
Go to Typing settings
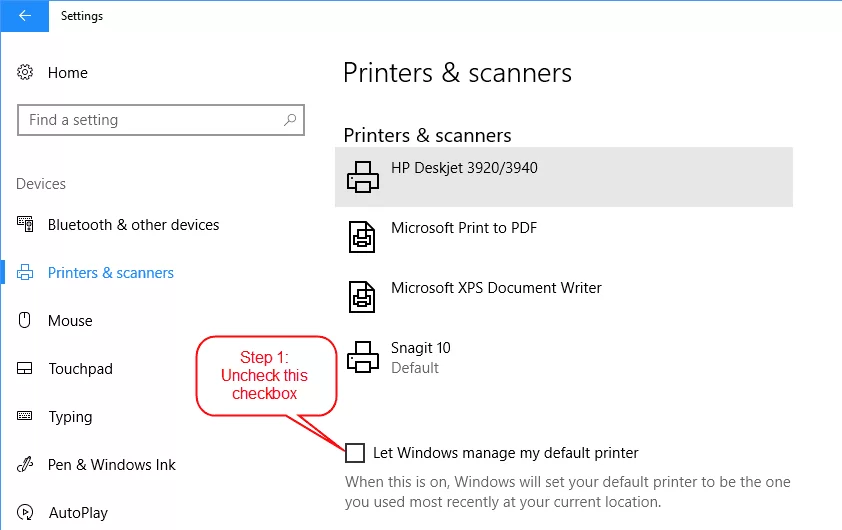click(70, 417)
